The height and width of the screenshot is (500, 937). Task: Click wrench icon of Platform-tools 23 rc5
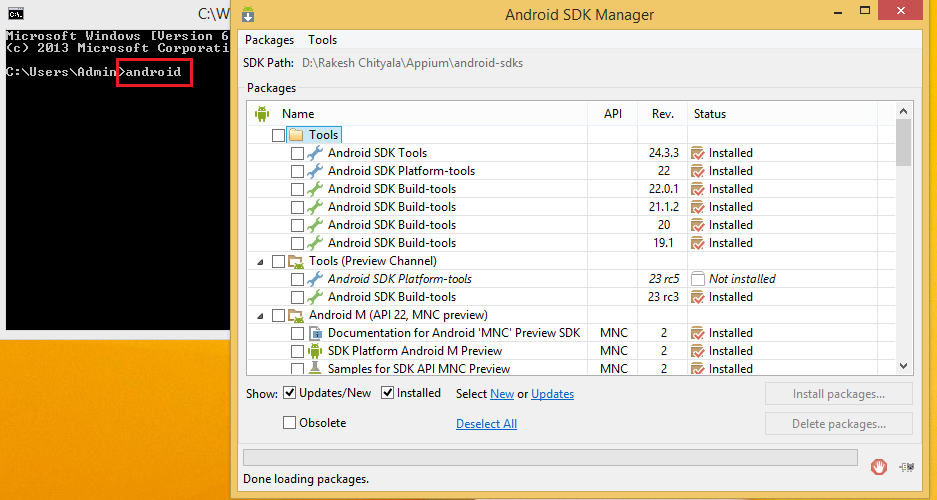point(315,278)
